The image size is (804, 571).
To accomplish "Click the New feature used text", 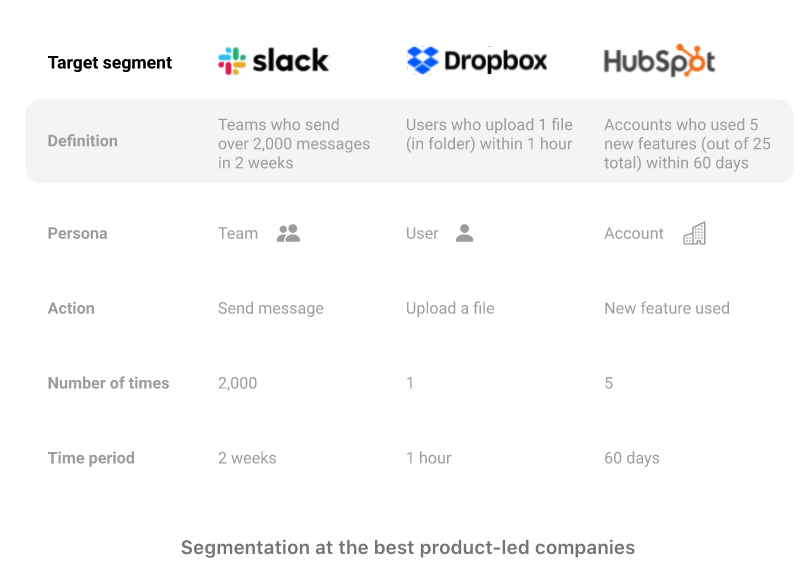I will (667, 308).
